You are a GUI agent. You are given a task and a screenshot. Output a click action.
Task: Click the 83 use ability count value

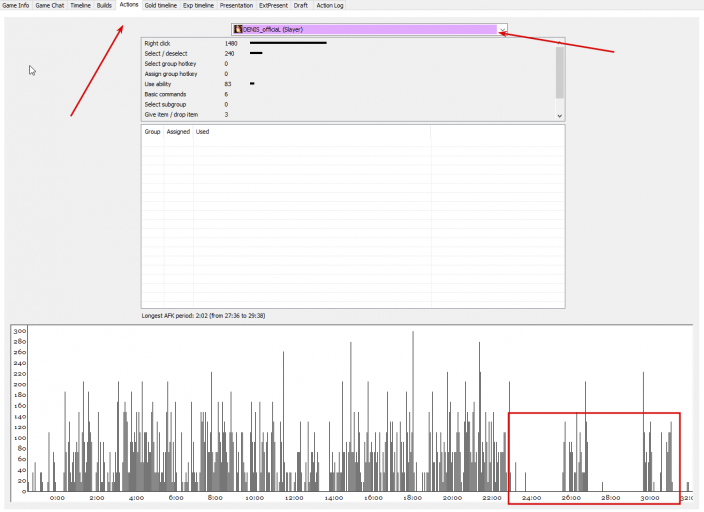228,84
